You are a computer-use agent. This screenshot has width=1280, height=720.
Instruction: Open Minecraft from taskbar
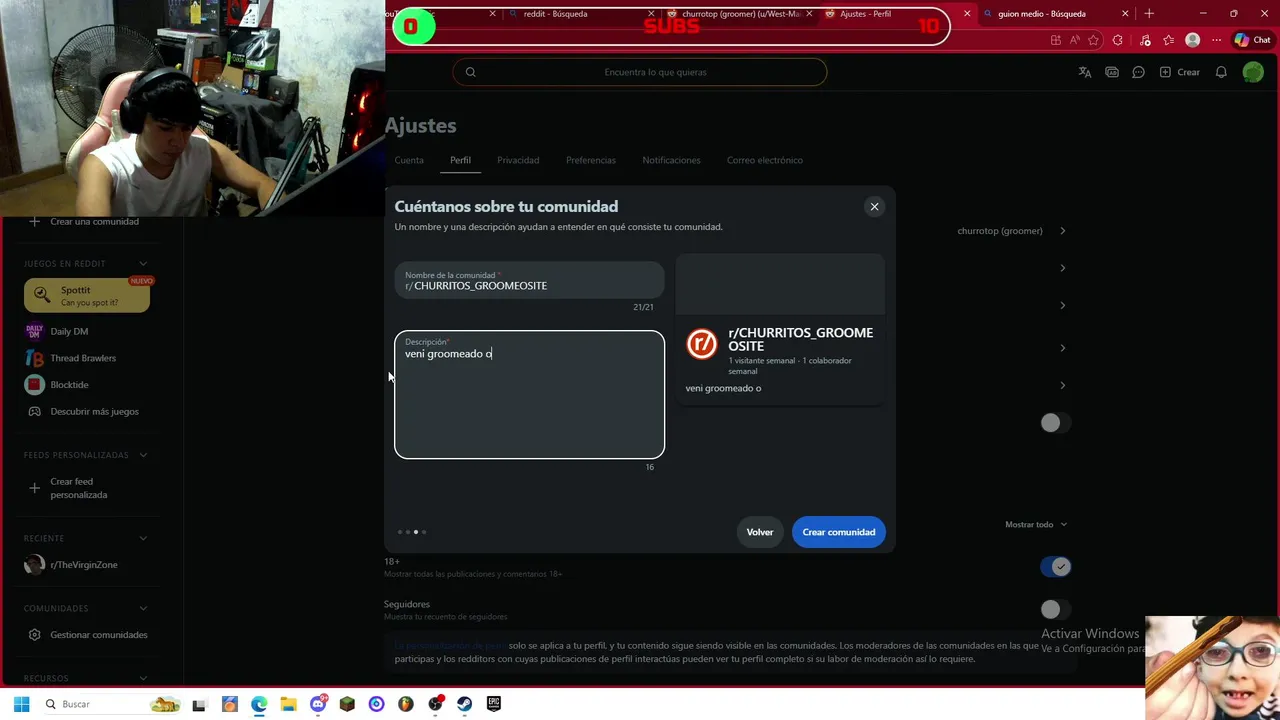(347, 704)
